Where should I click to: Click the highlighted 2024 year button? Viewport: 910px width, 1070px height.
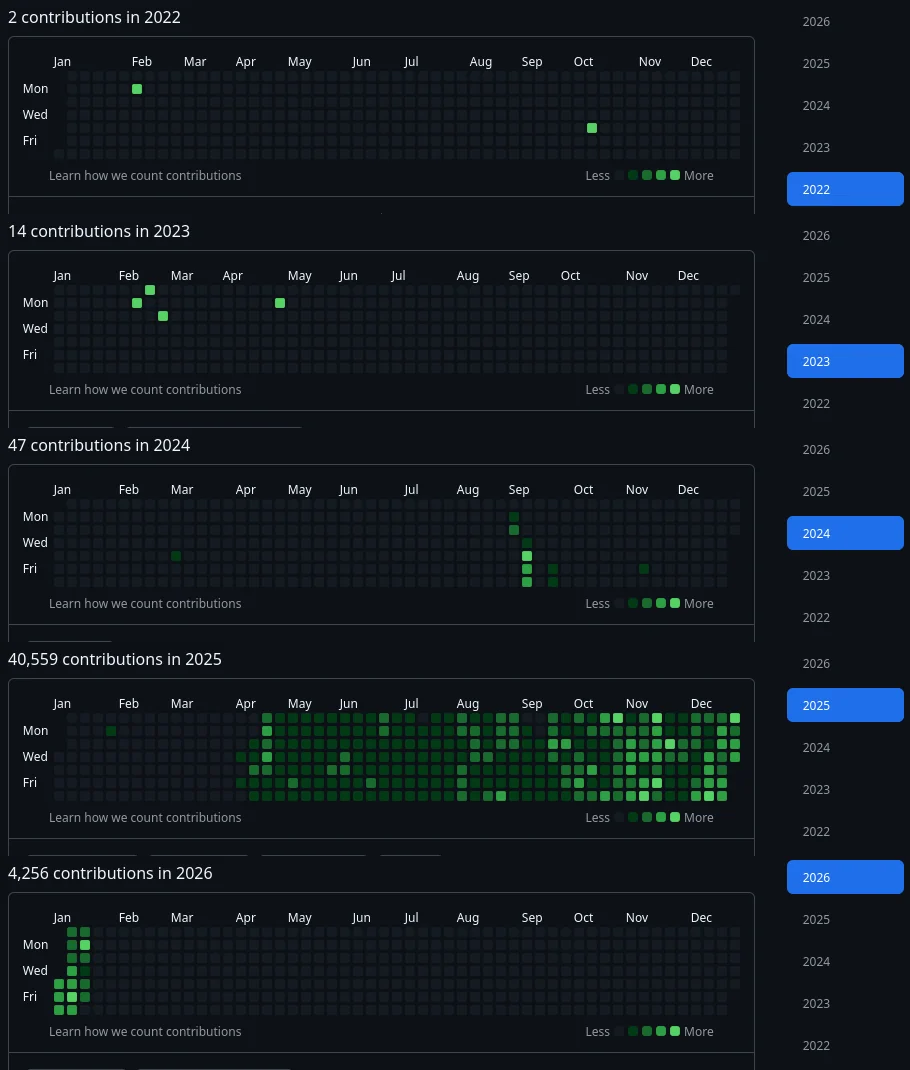[x=845, y=533]
